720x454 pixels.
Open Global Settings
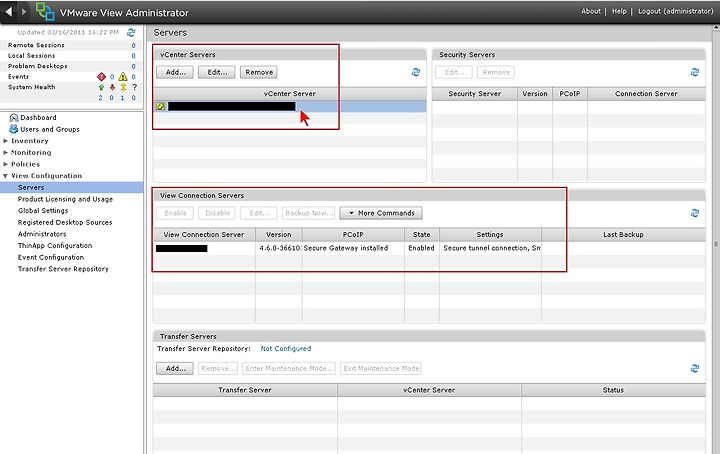click(x=43, y=211)
